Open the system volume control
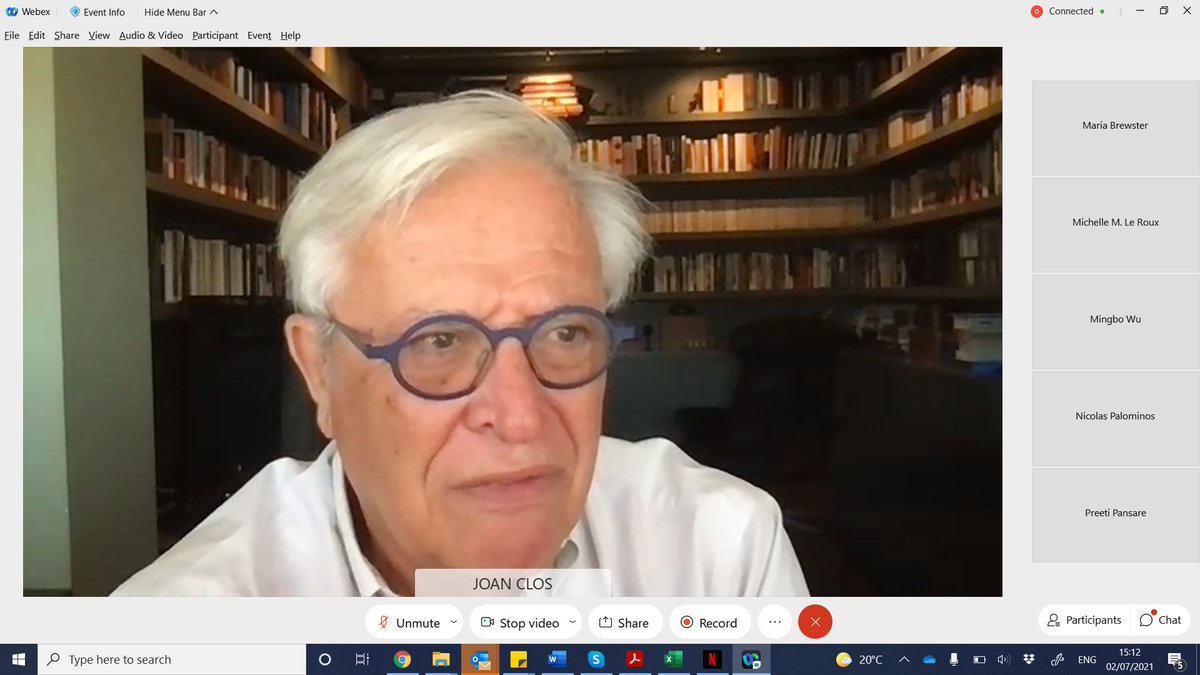Viewport: 1200px width, 675px height. pos(1004,659)
